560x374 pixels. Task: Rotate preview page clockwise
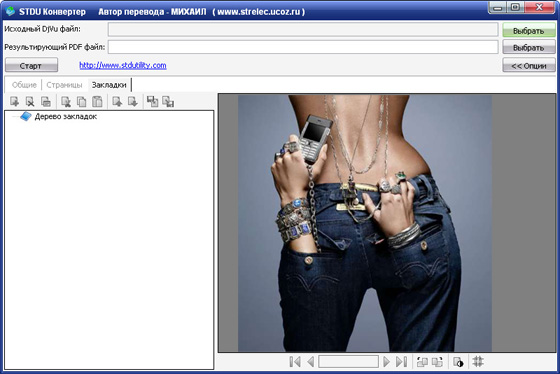[x=437, y=362]
